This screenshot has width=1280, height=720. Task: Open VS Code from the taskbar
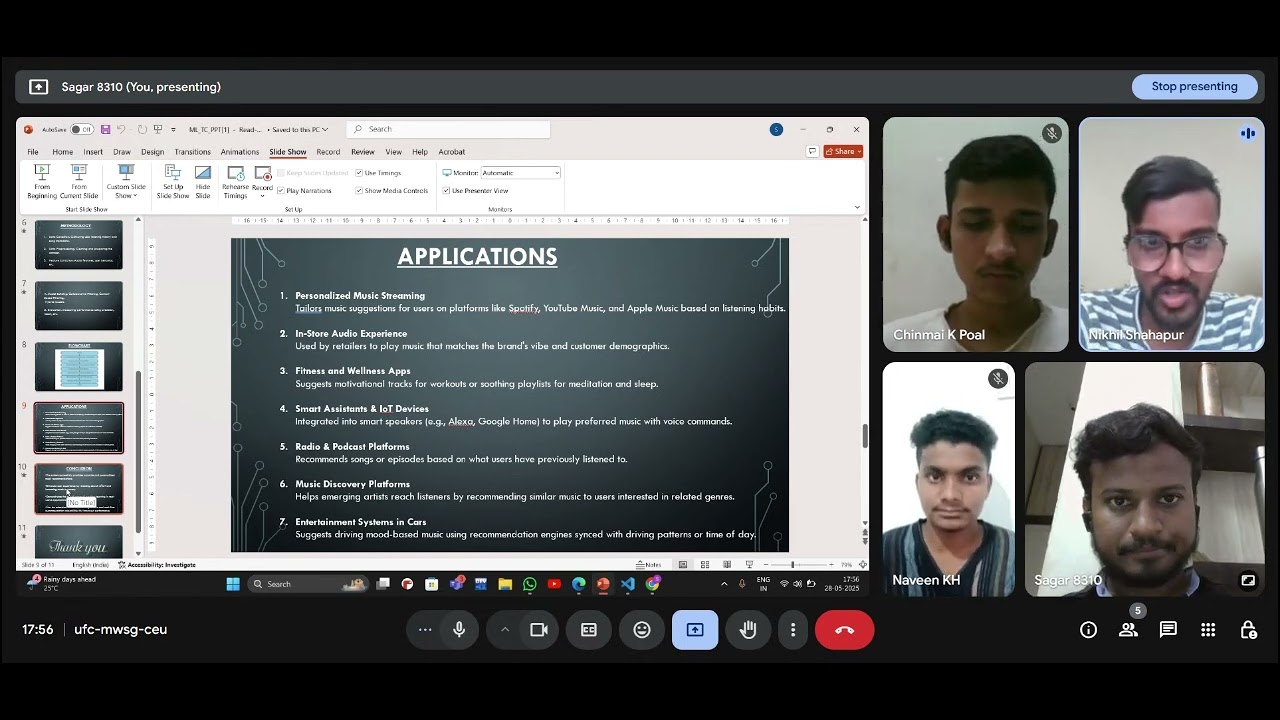point(627,584)
